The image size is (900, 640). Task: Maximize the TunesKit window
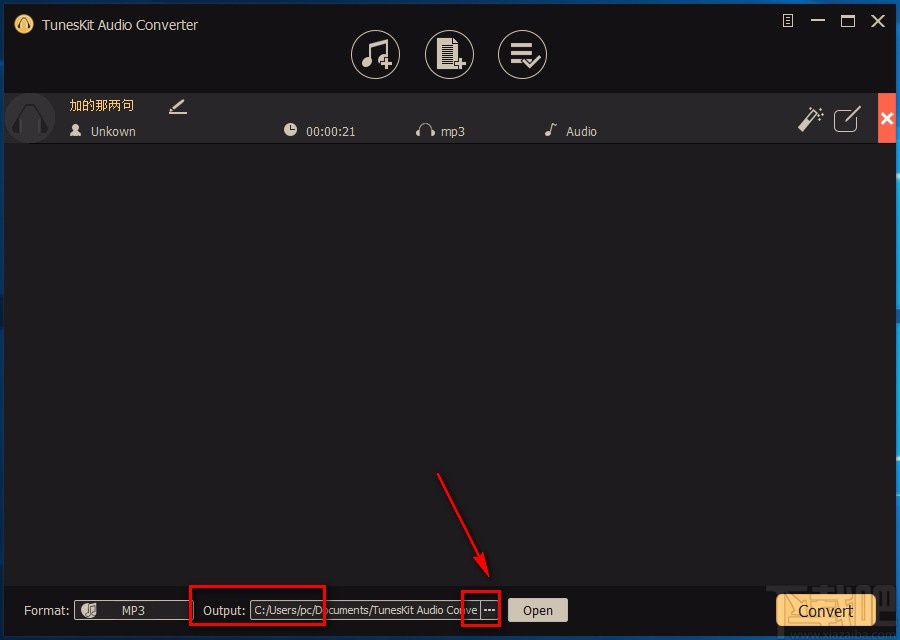point(848,21)
